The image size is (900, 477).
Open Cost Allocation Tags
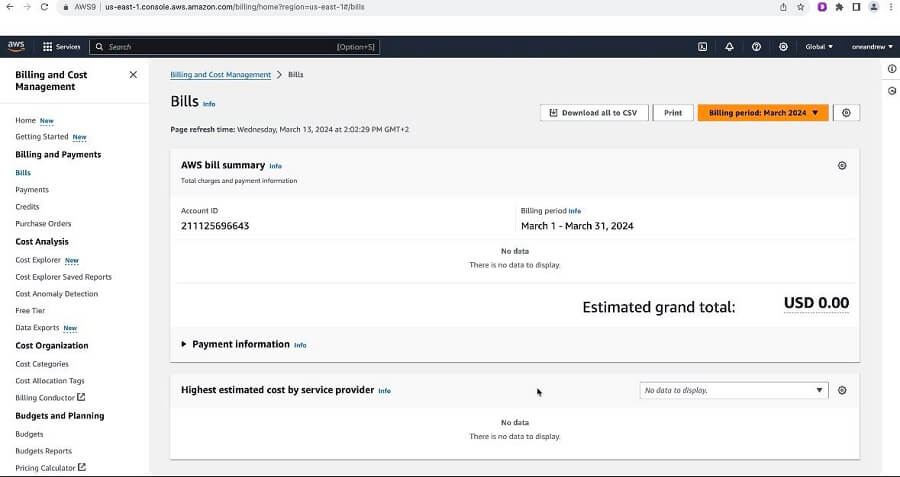click(x=50, y=381)
